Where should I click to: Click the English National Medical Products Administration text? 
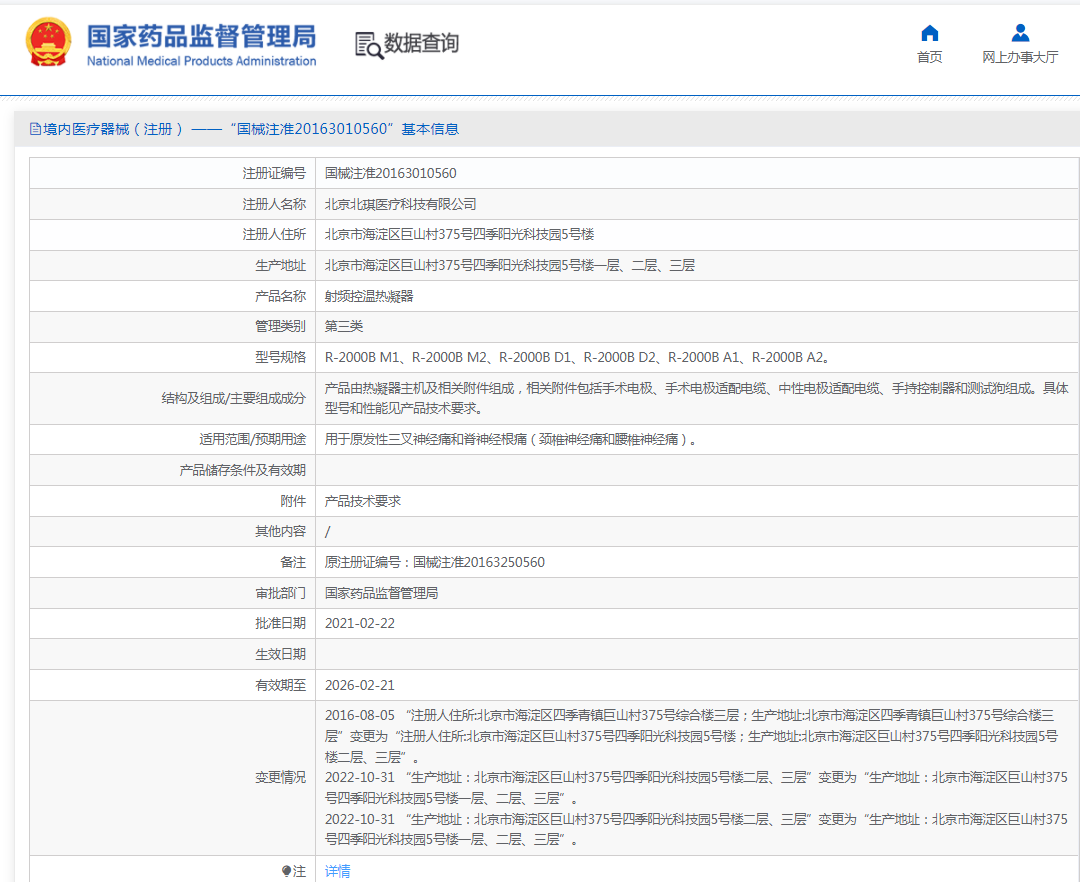201,61
